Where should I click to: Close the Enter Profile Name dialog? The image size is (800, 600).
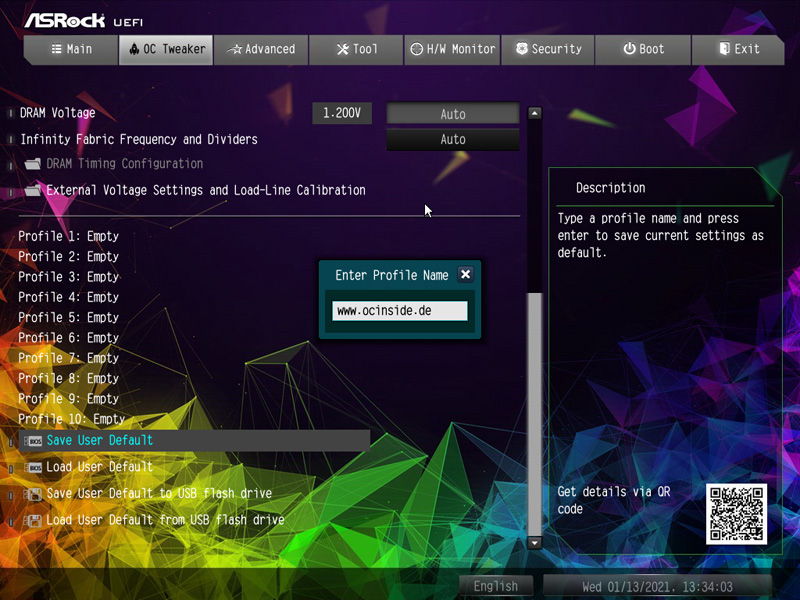465,274
